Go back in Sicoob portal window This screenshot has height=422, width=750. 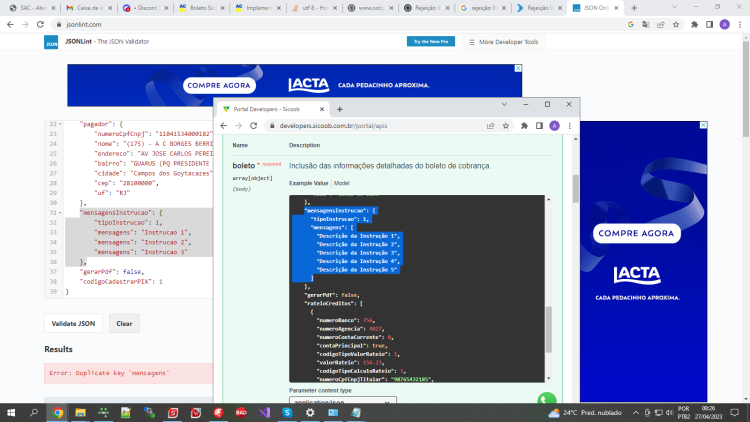(x=224, y=125)
